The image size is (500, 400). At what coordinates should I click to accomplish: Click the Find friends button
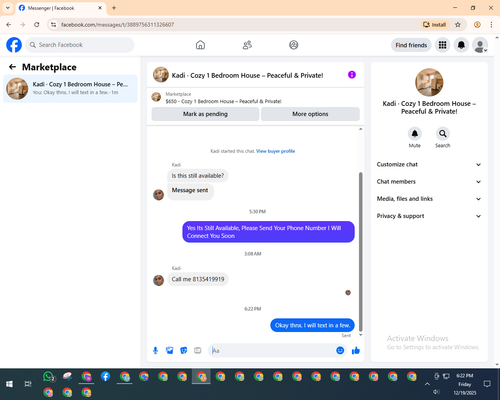coord(411,45)
